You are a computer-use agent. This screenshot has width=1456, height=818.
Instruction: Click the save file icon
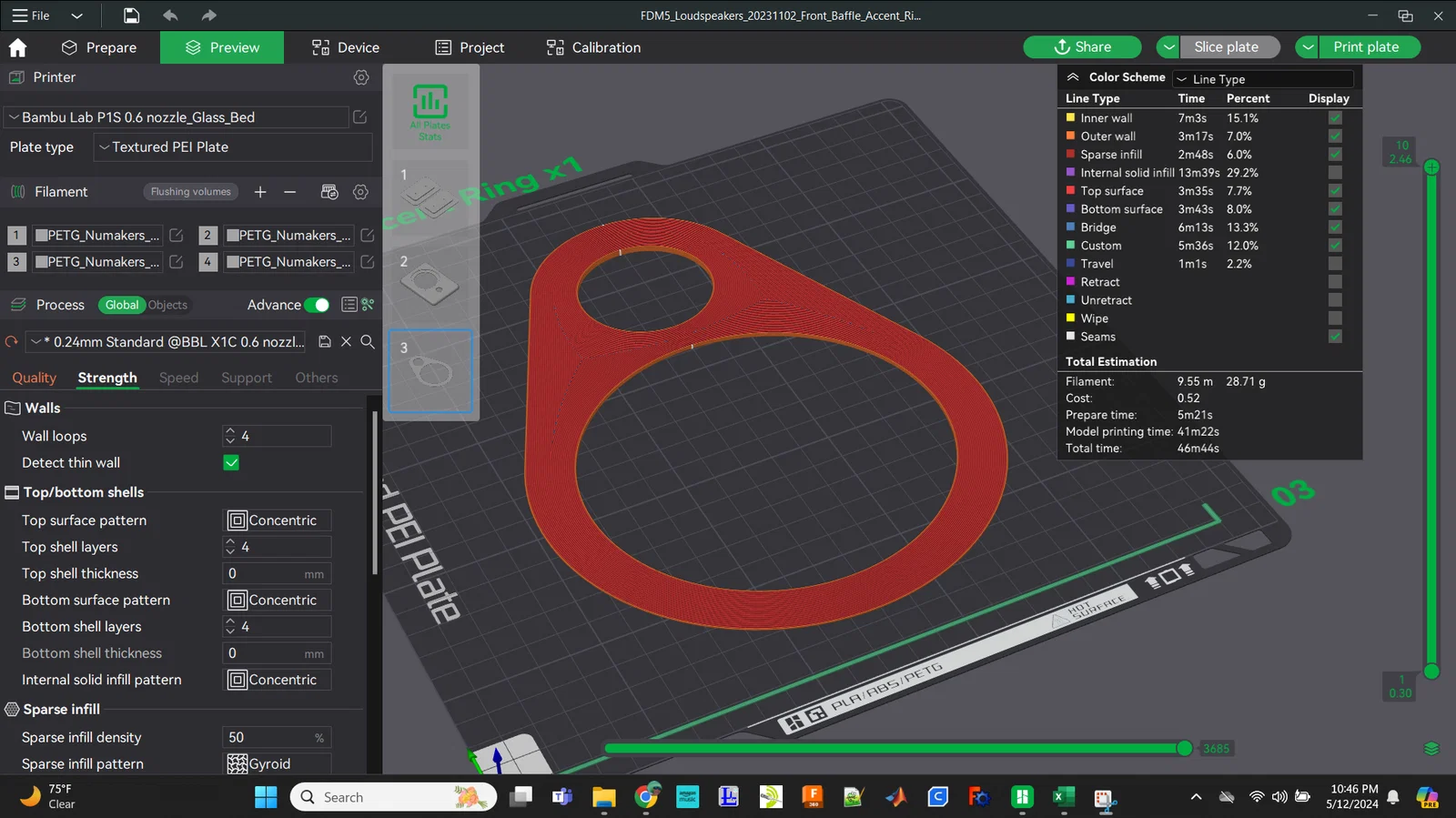click(132, 15)
